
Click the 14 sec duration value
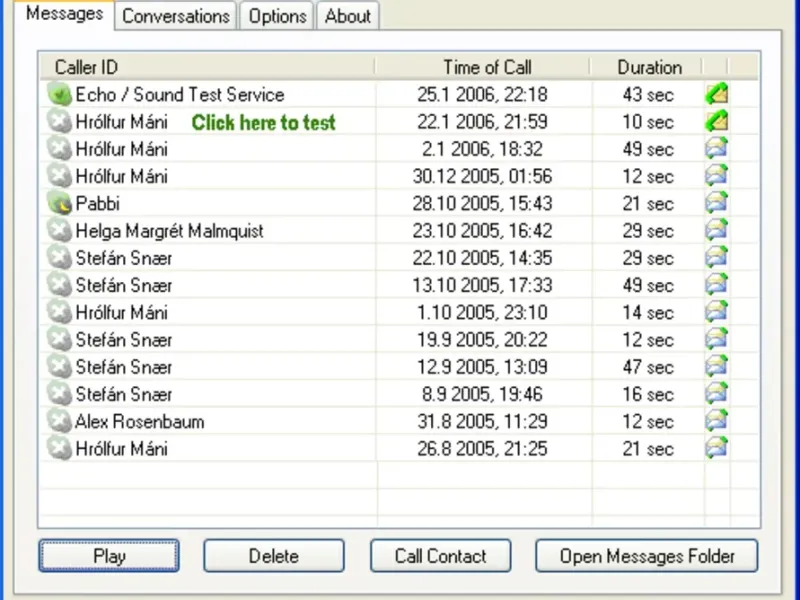[x=648, y=312]
